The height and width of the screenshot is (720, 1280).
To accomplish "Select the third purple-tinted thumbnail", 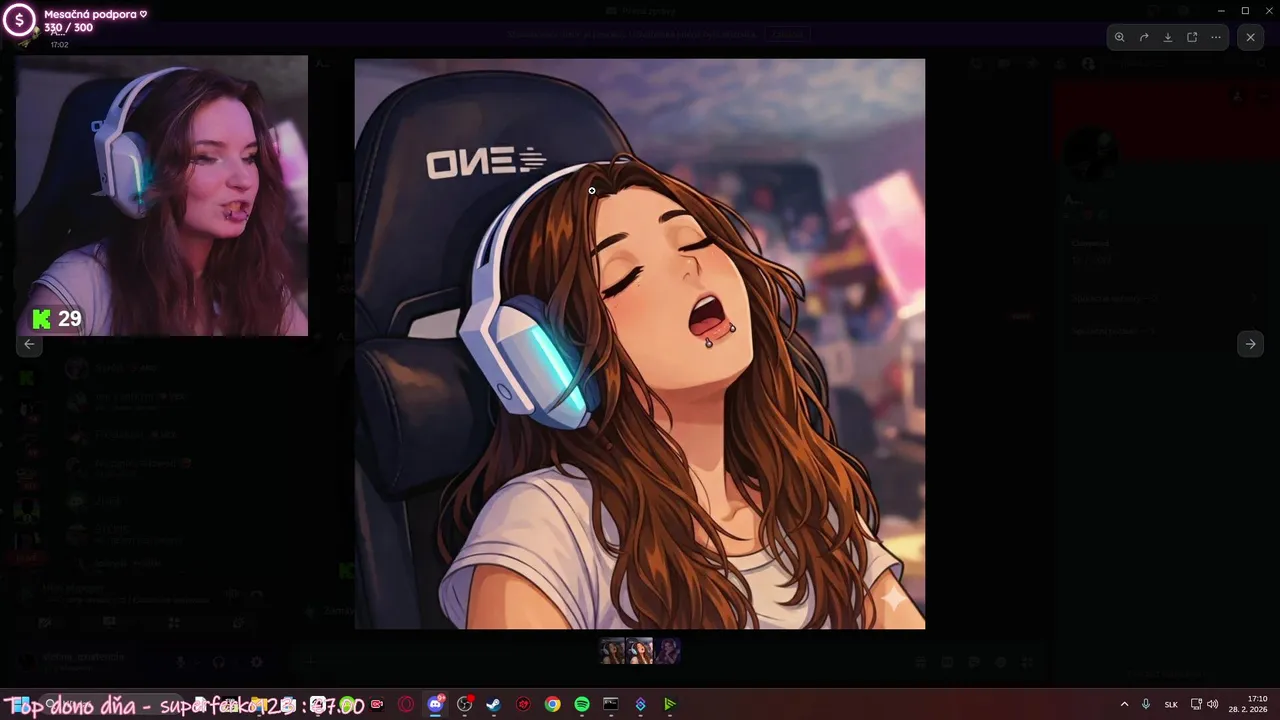I will coord(668,651).
